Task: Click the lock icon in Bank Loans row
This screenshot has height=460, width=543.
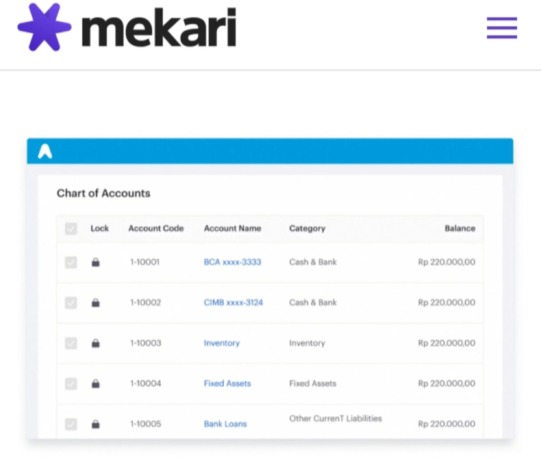Action: [x=96, y=424]
